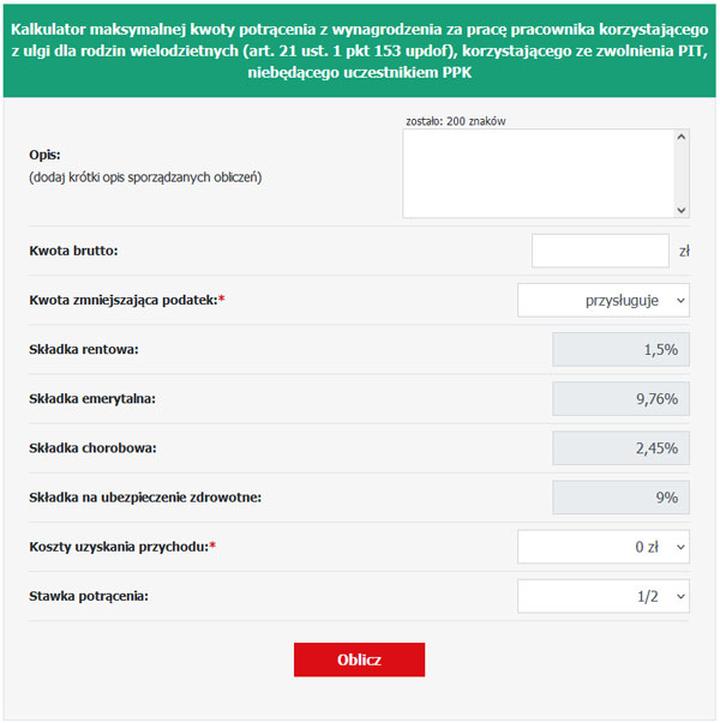This screenshot has width=720, height=723.
Task: Click the Składka chorobowa 2,45% field
Action: click(621, 448)
